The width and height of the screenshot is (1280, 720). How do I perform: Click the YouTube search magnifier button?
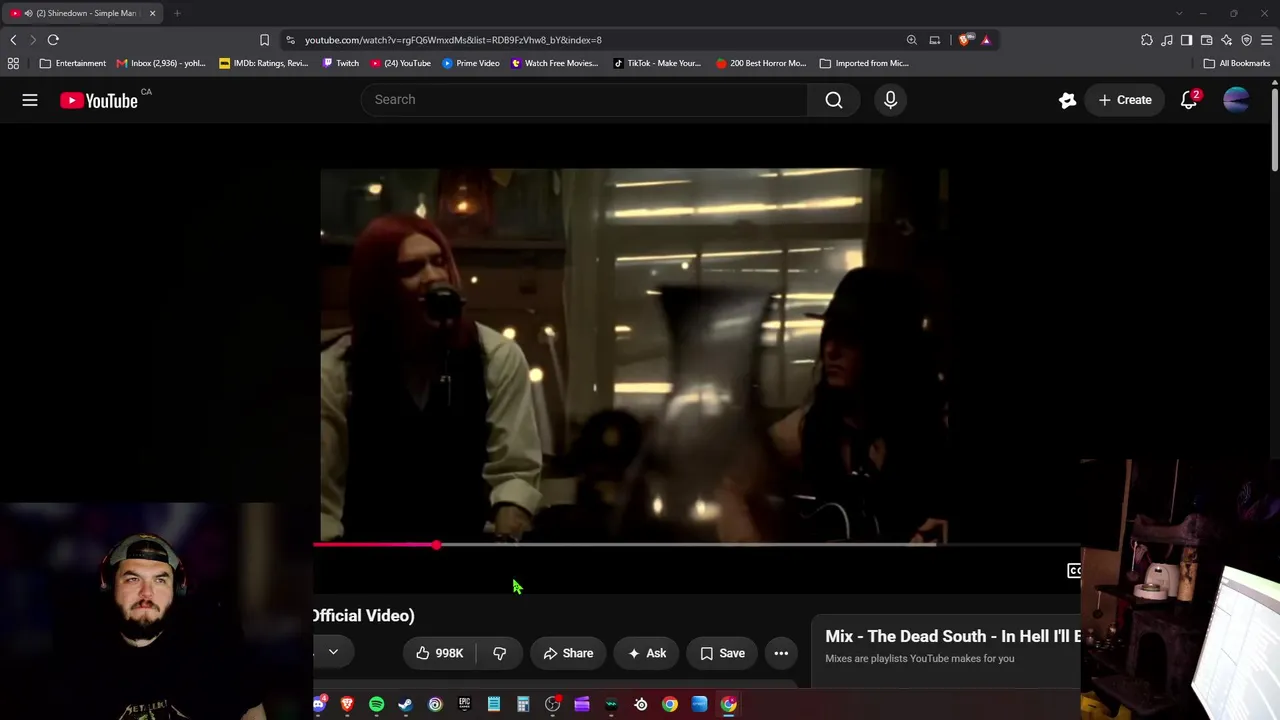point(834,100)
